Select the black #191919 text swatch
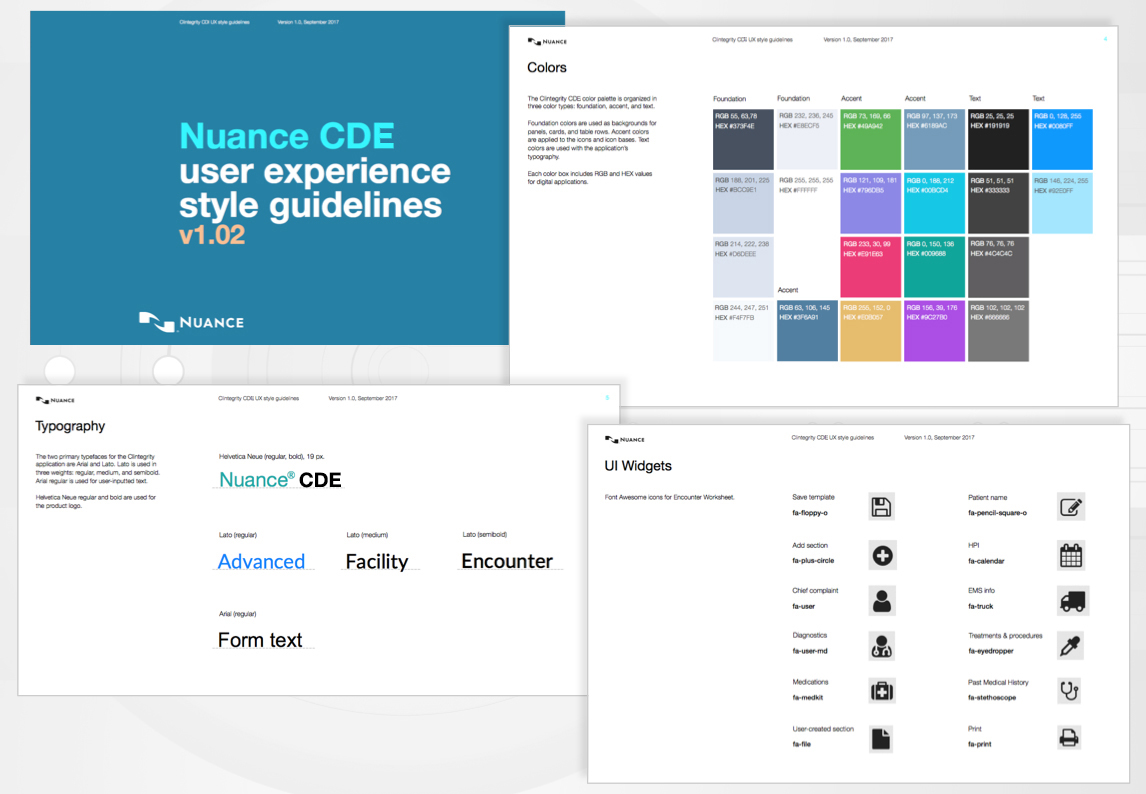 pos(998,140)
